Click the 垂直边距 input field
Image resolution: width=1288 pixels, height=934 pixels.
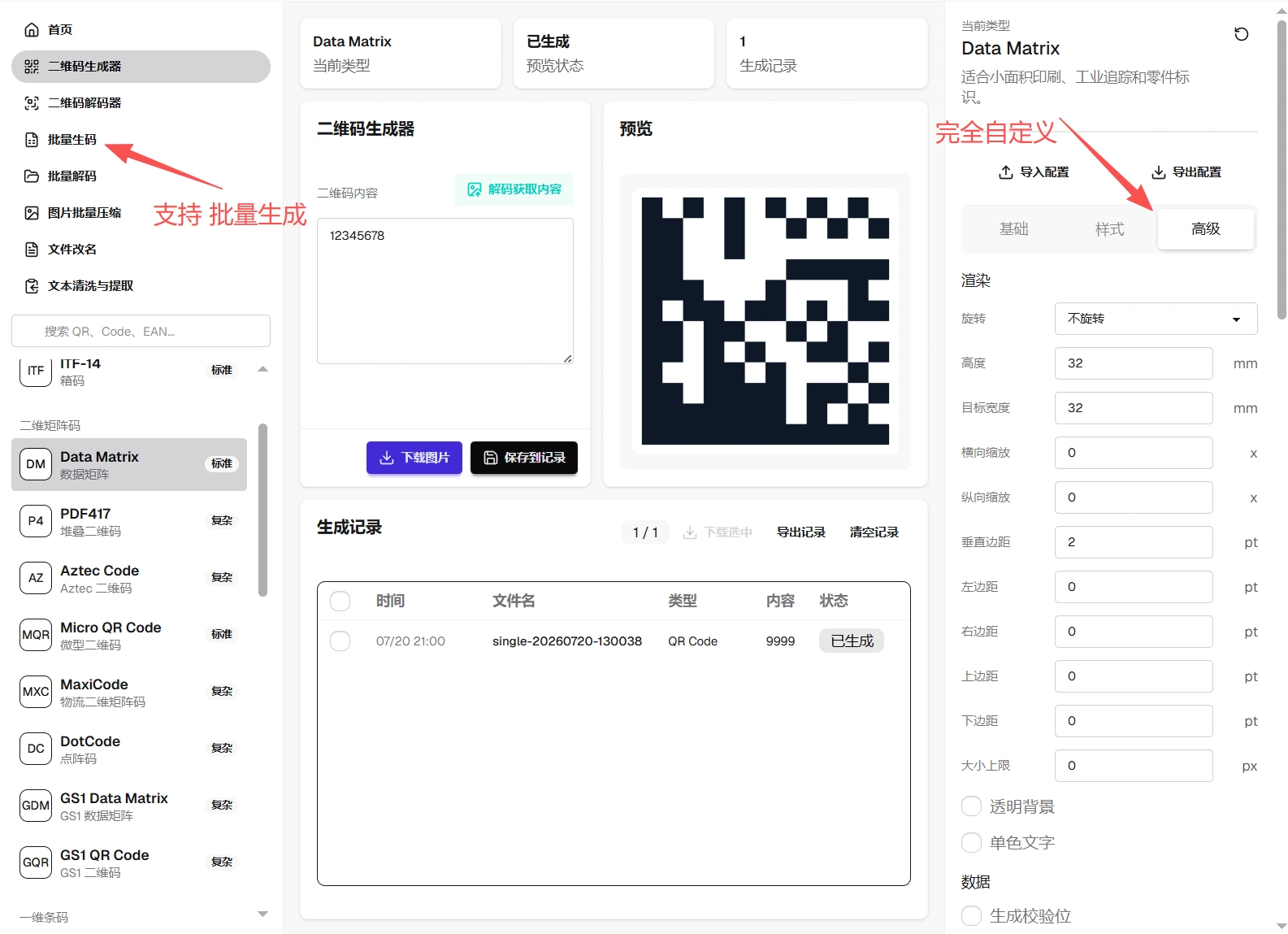click(x=1134, y=542)
